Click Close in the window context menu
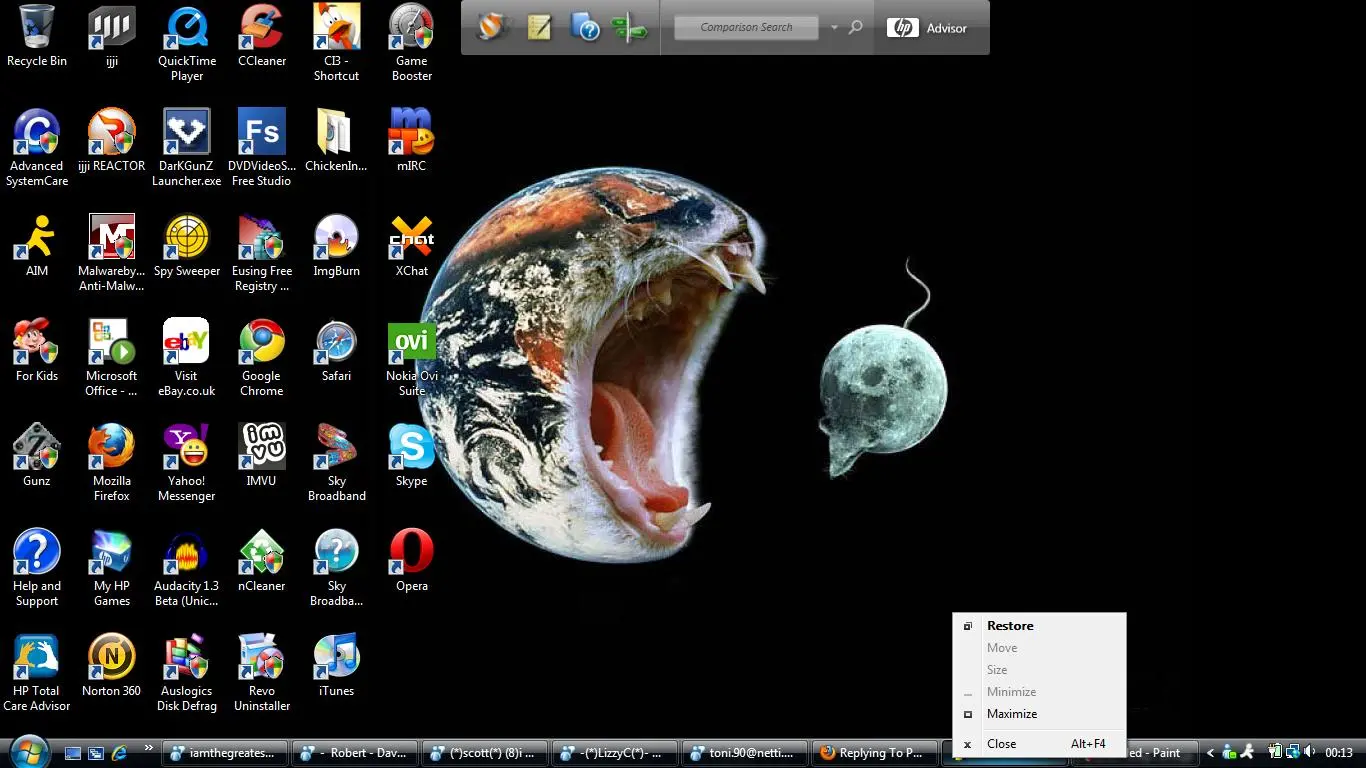1366x768 pixels. pos(1001,744)
